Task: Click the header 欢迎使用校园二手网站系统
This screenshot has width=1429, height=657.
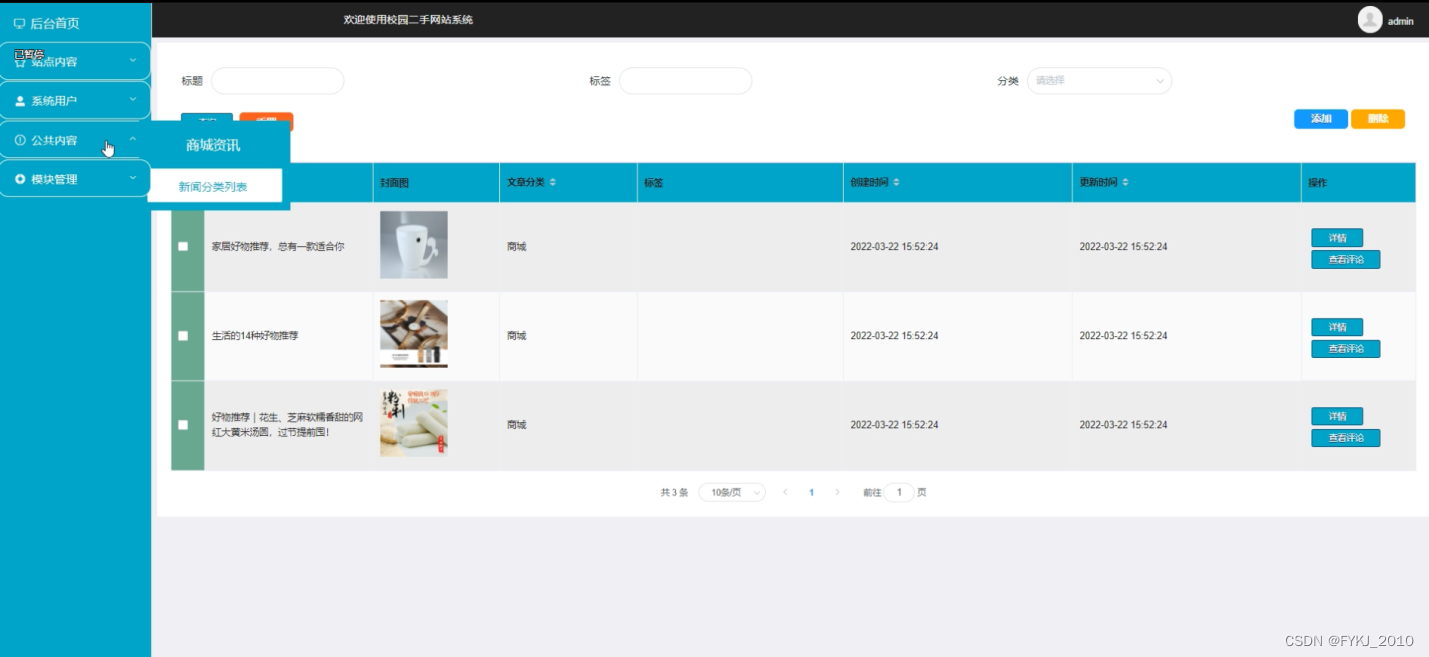Action: click(x=408, y=20)
